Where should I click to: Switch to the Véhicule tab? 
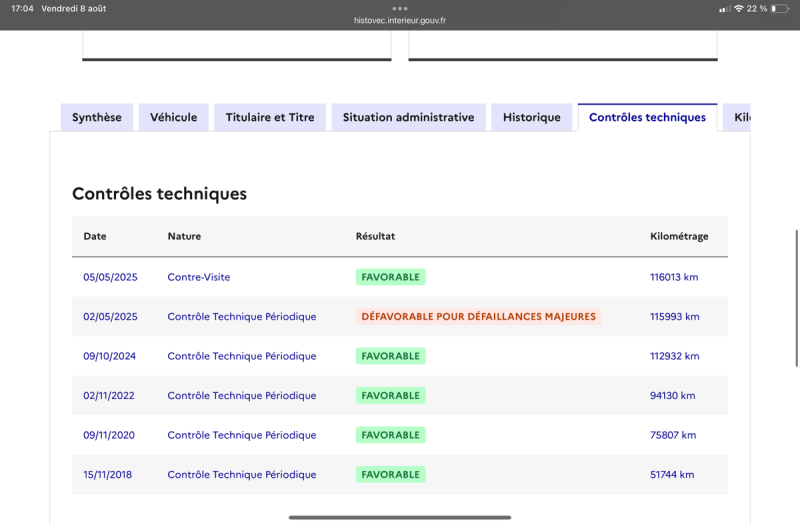[174, 117]
